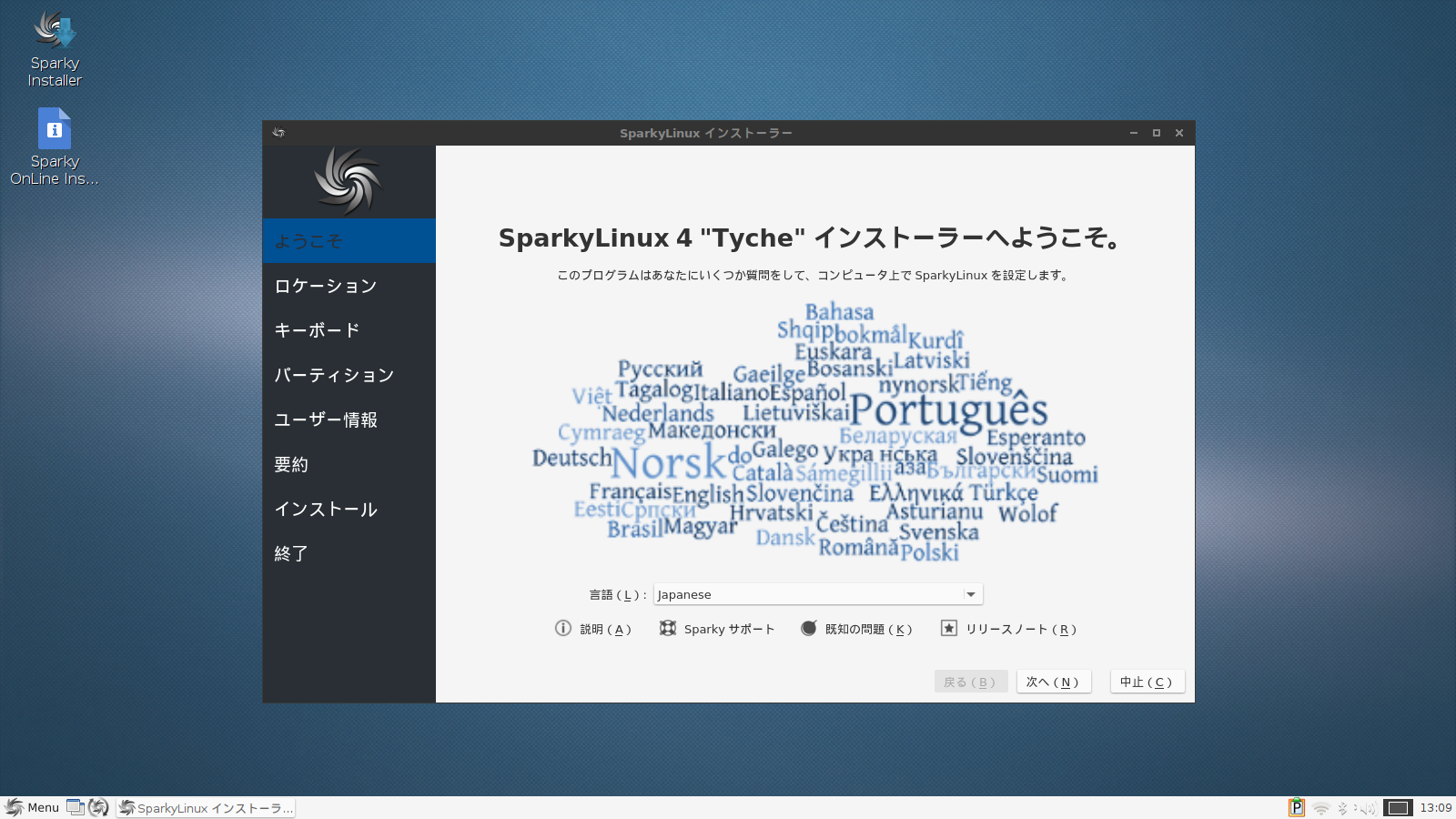This screenshot has height=819, width=1456.
Task: Select the インストール step in the sidebar
Action: click(x=349, y=509)
